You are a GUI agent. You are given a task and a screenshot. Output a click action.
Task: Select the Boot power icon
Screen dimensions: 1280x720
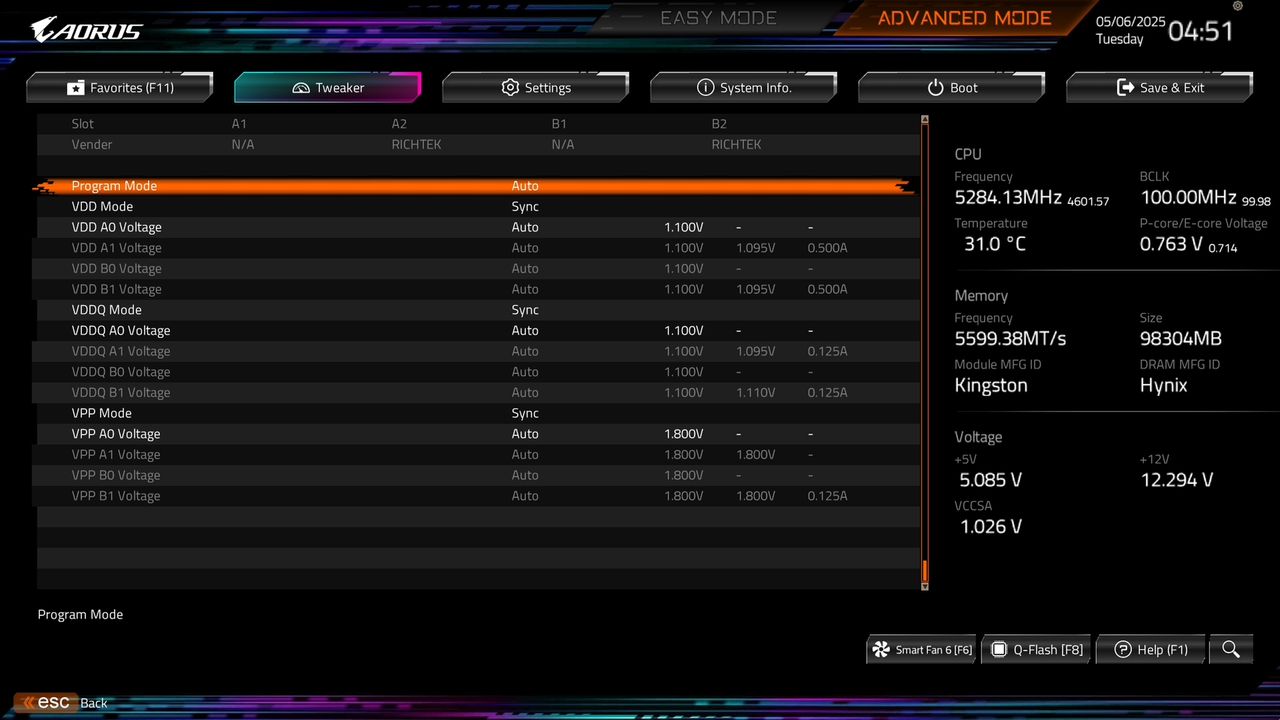pyautogui.click(x=935, y=88)
